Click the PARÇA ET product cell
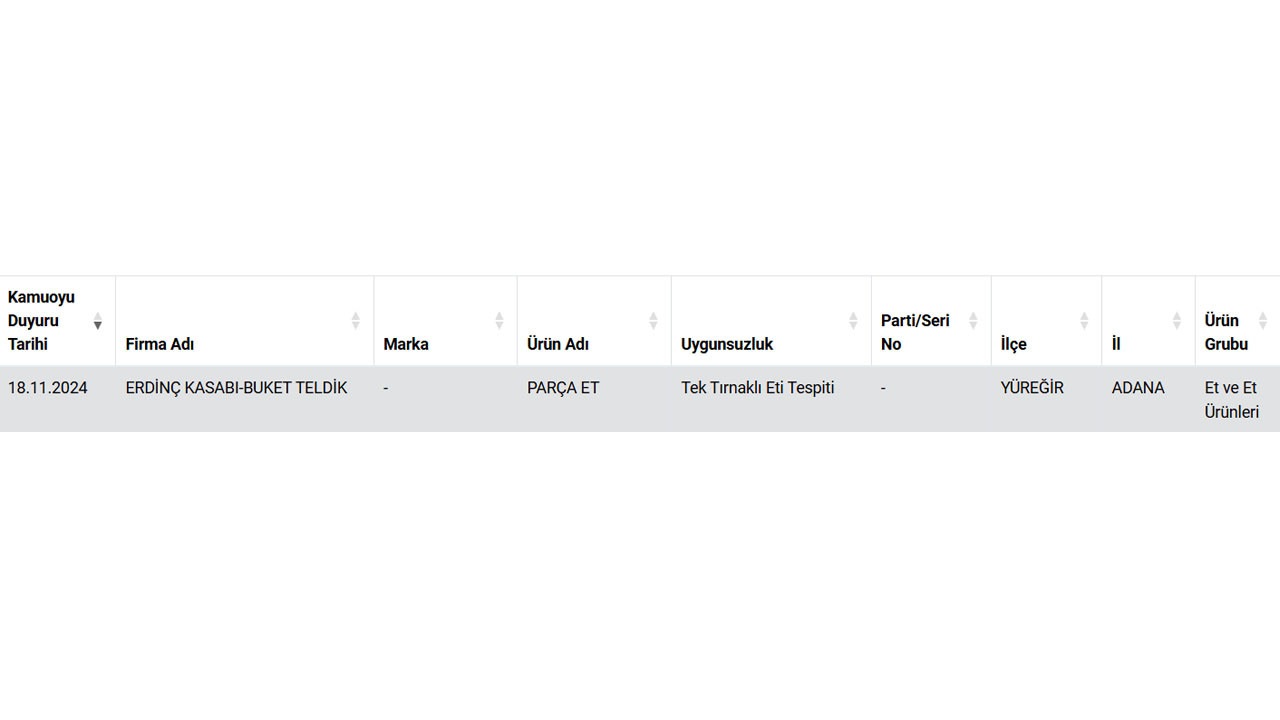 coord(563,388)
